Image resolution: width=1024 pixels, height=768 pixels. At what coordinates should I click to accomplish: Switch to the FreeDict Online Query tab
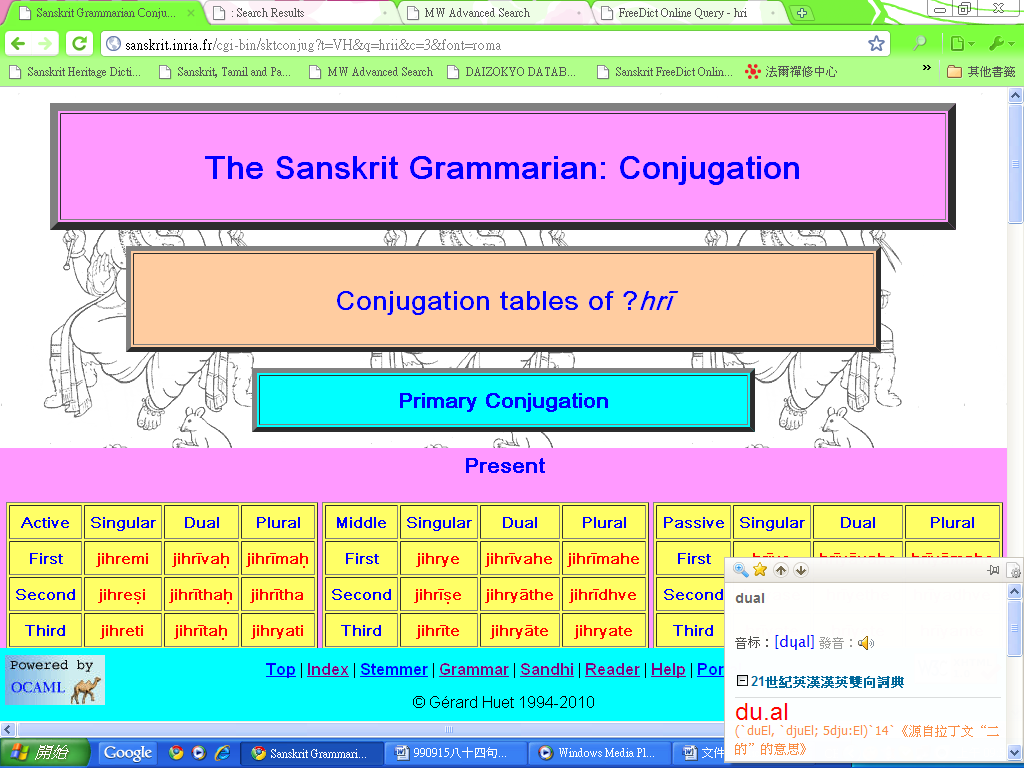coord(682,13)
